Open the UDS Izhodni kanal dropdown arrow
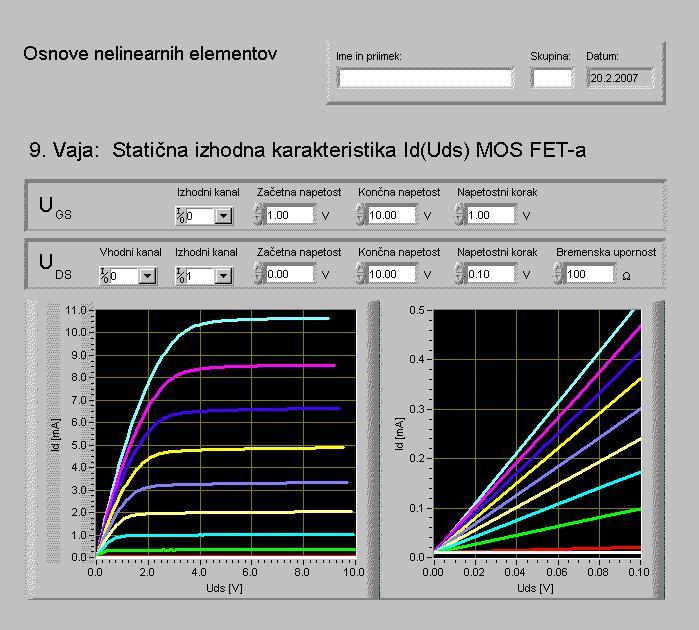 point(223,276)
